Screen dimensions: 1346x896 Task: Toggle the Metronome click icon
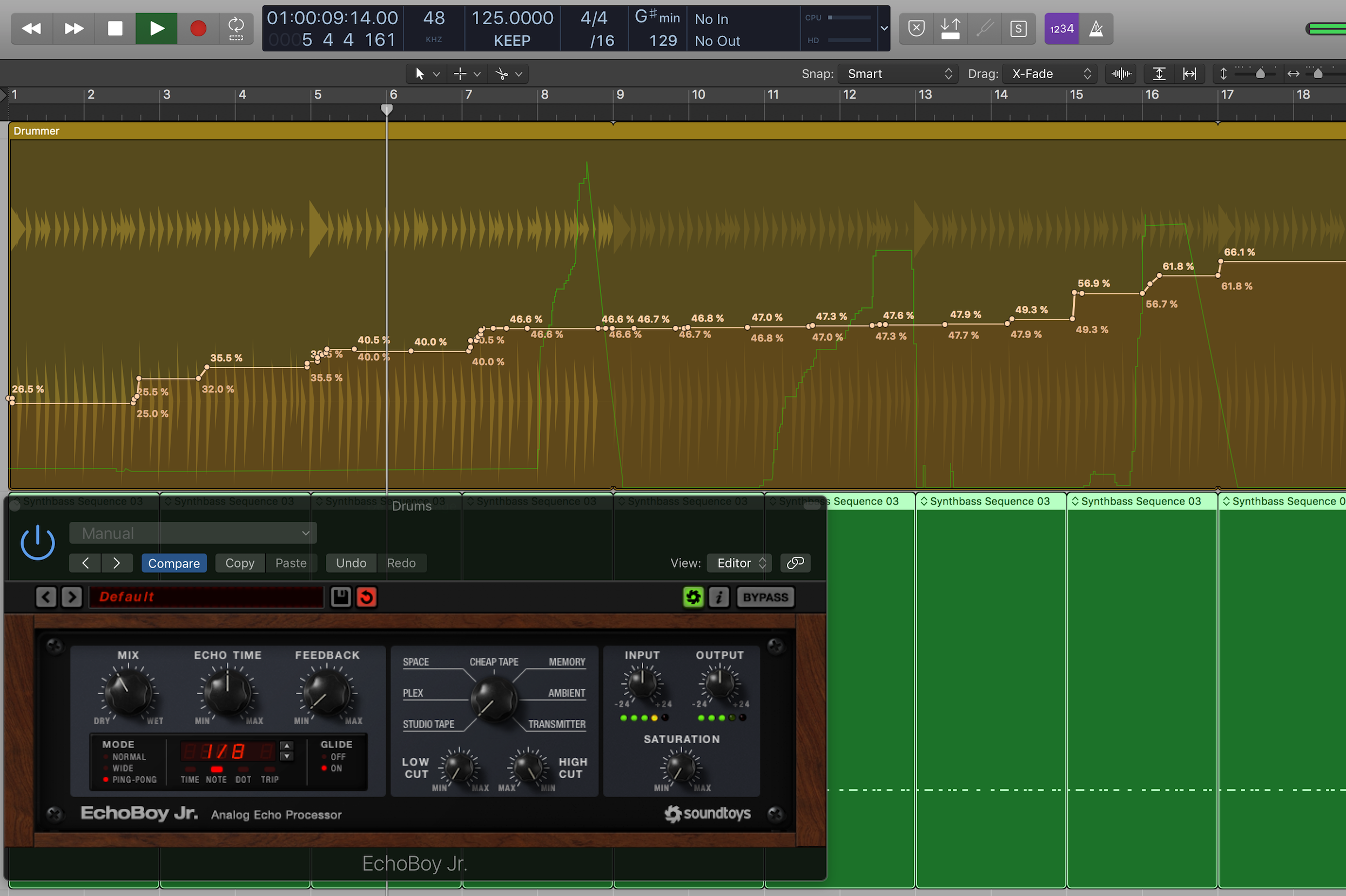(x=1096, y=29)
